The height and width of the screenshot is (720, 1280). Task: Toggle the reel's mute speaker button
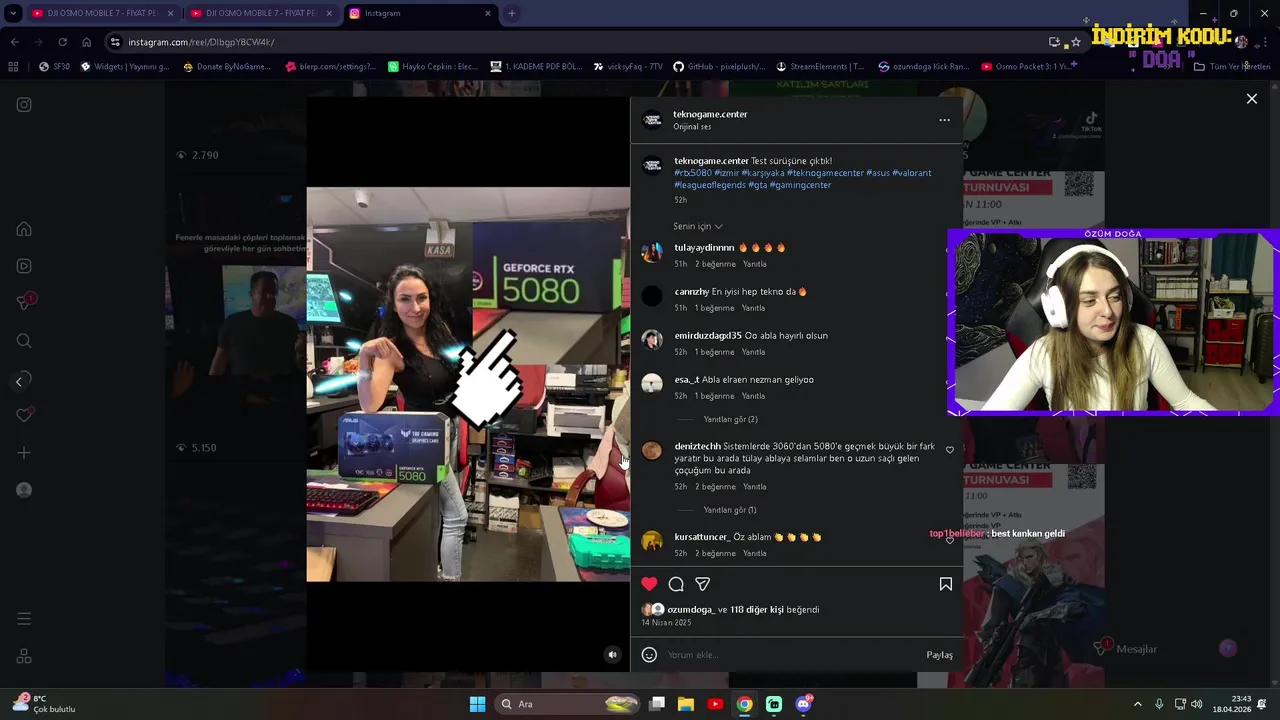[x=613, y=655]
